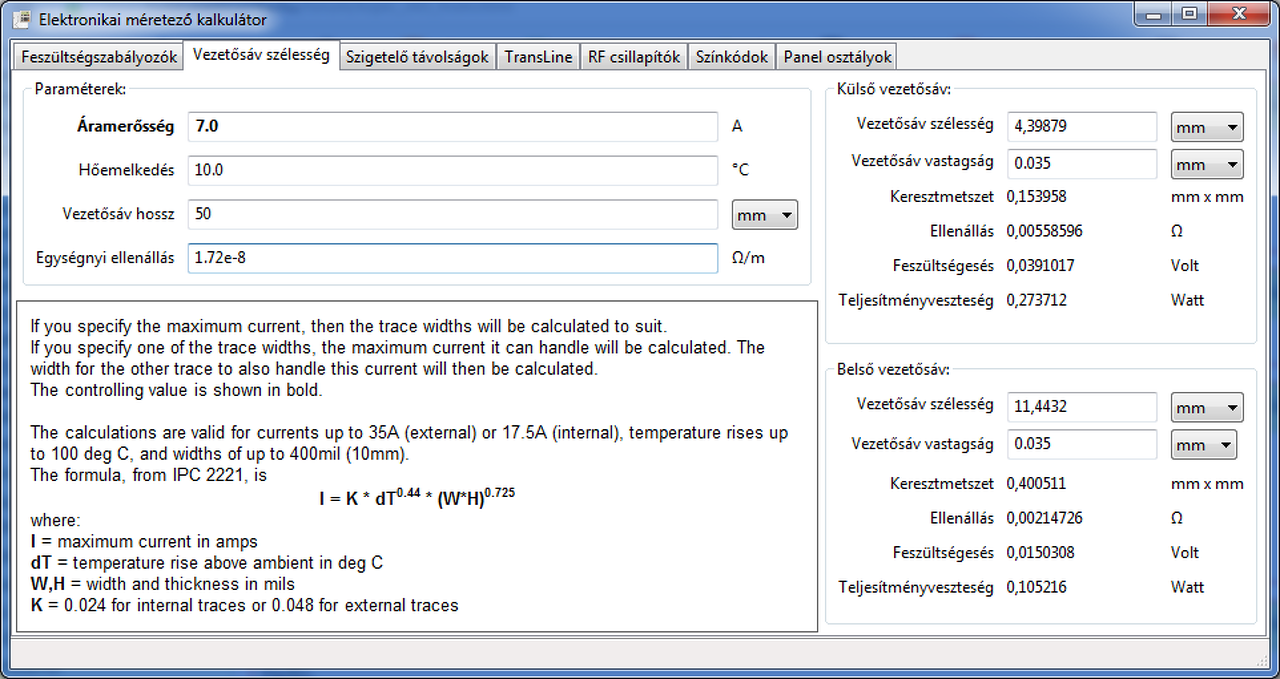Open the TransLine tab
This screenshot has width=1280, height=679.
(x=538, y=57)
